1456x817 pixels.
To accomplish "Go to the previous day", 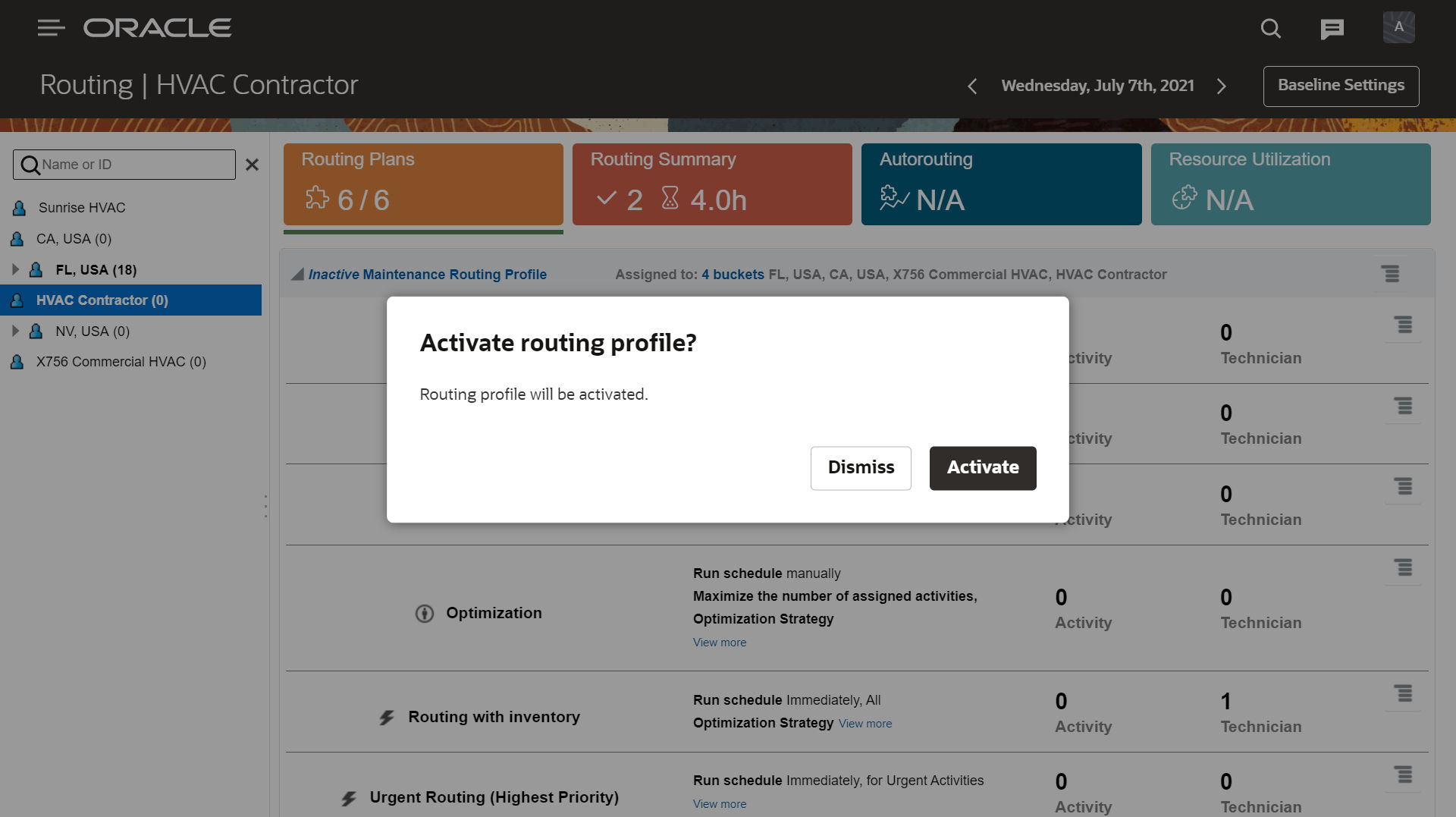I will (x=972, y=86).
